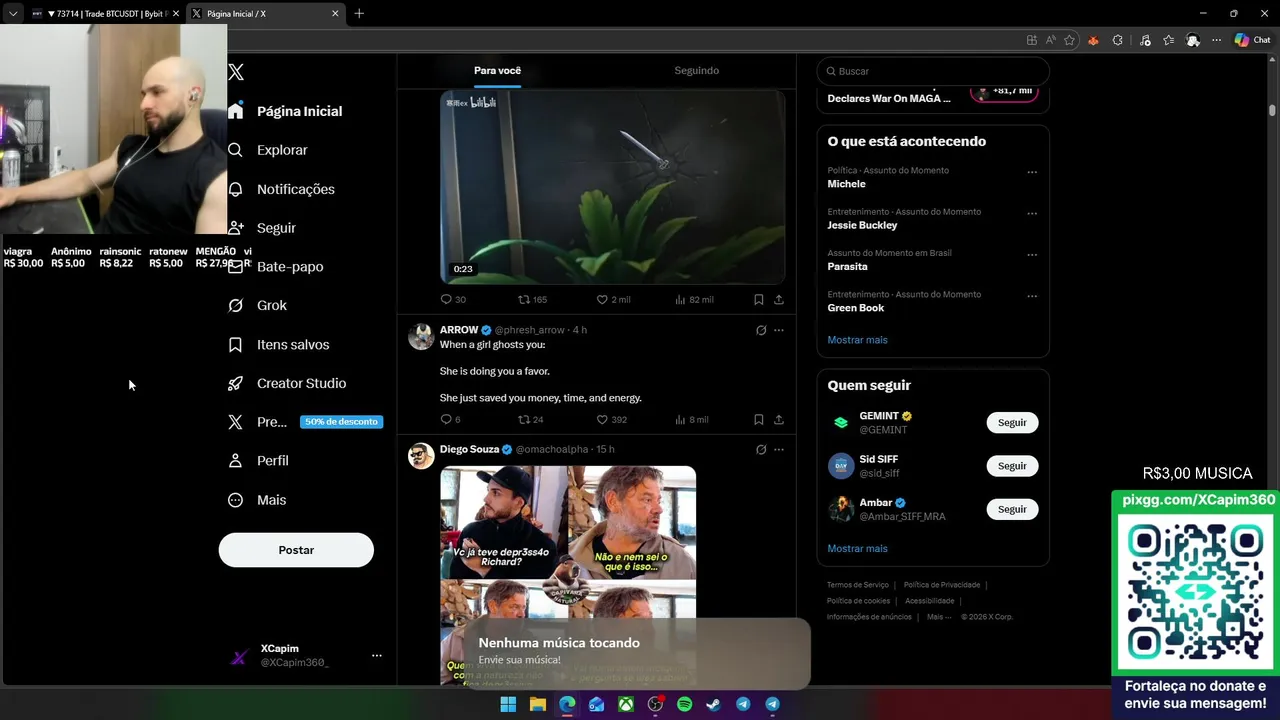Click Mostrar mais under trending topics
This screenshot has width=1280, height=720.
[857, 340]
